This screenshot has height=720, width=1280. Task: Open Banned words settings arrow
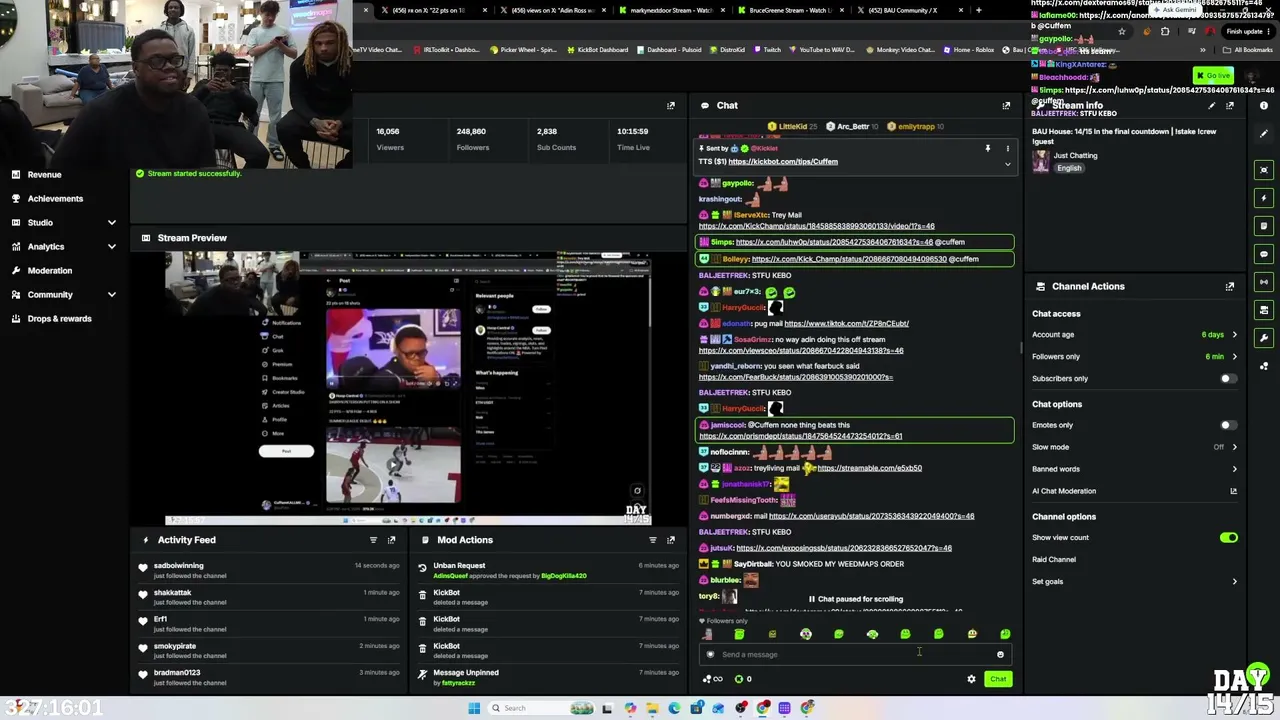(x=1234, y=469)
